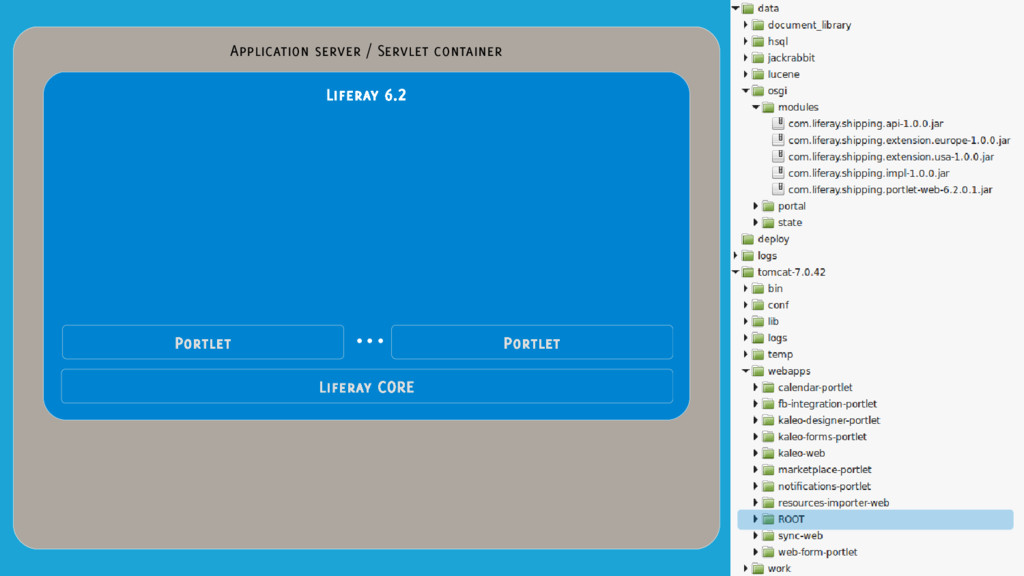Expand the portal folder arrow

click(756, 206)
